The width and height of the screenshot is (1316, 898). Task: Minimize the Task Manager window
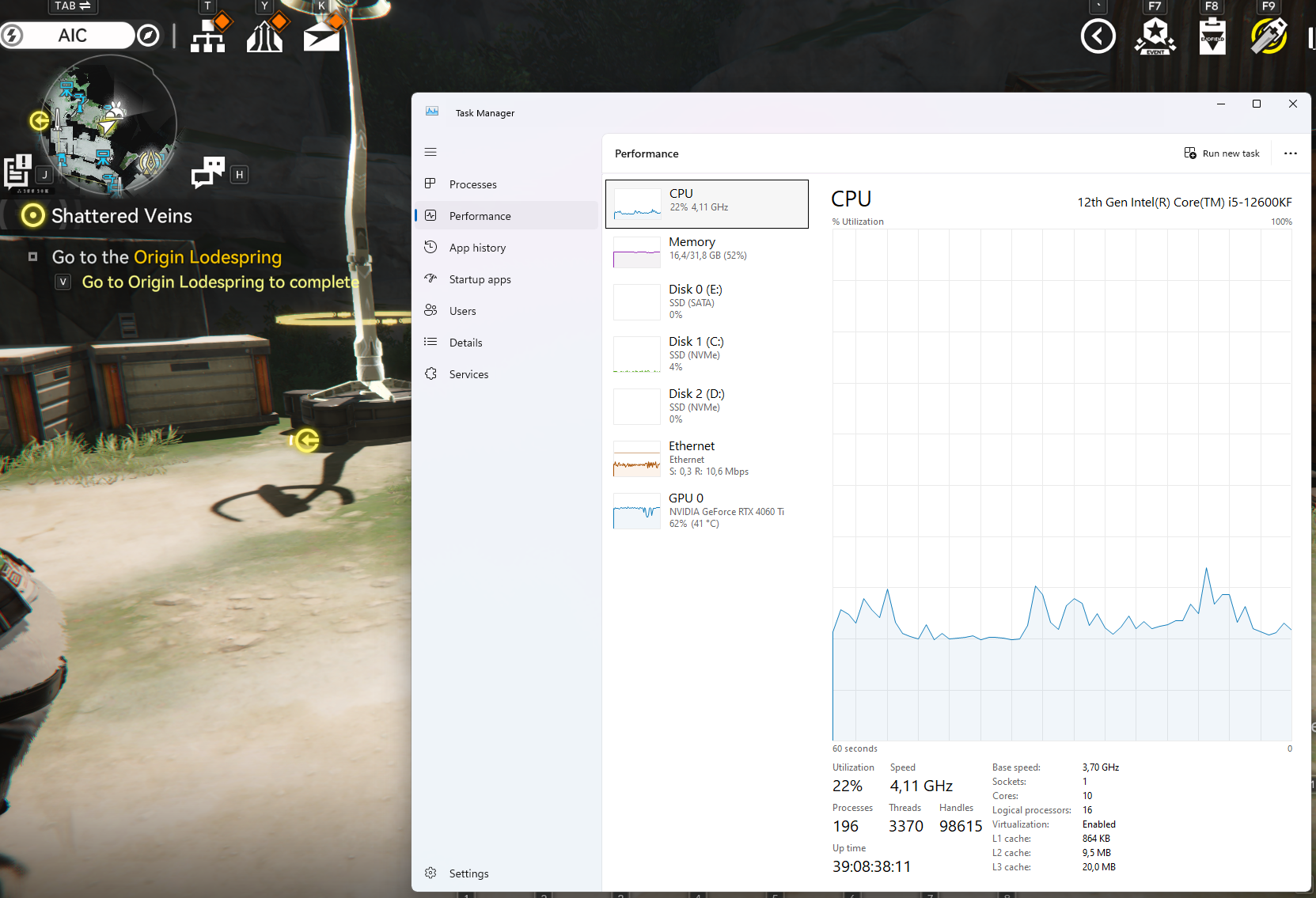point(1221,104)
